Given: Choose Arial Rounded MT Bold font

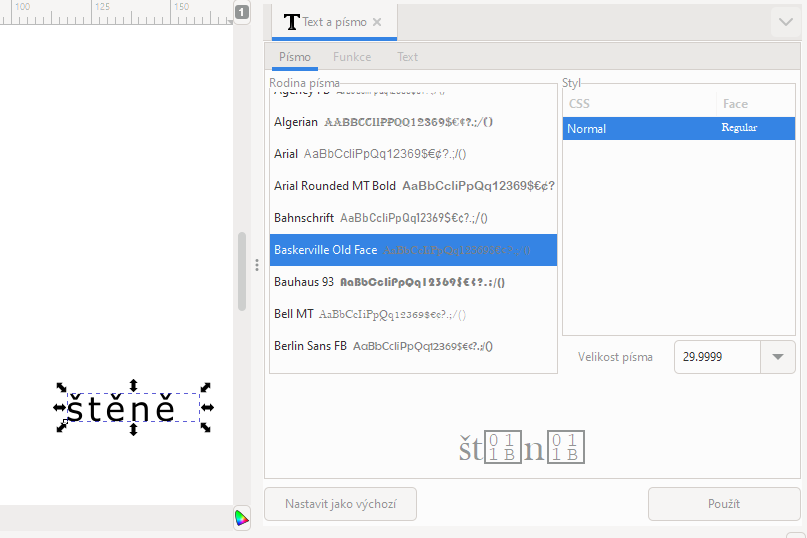Looking at the screenshot, I should tap(413, 186).
